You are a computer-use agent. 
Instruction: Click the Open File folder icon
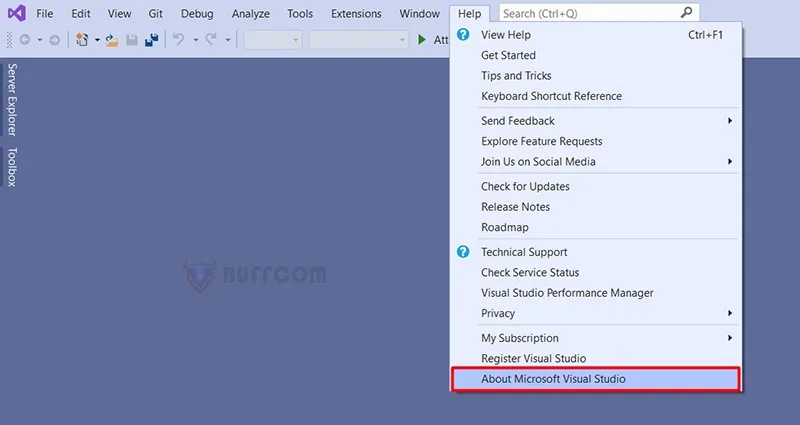(x=112, y=40)
